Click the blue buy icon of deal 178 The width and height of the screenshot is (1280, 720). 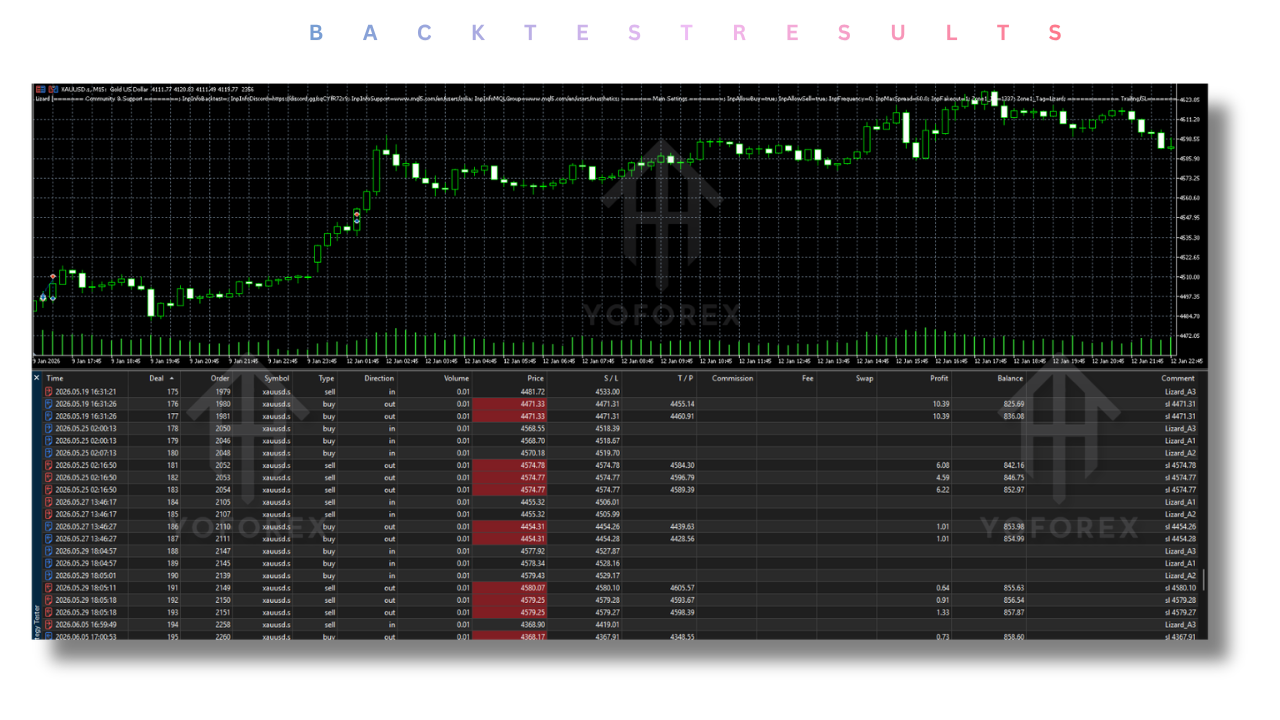[49, 428]
